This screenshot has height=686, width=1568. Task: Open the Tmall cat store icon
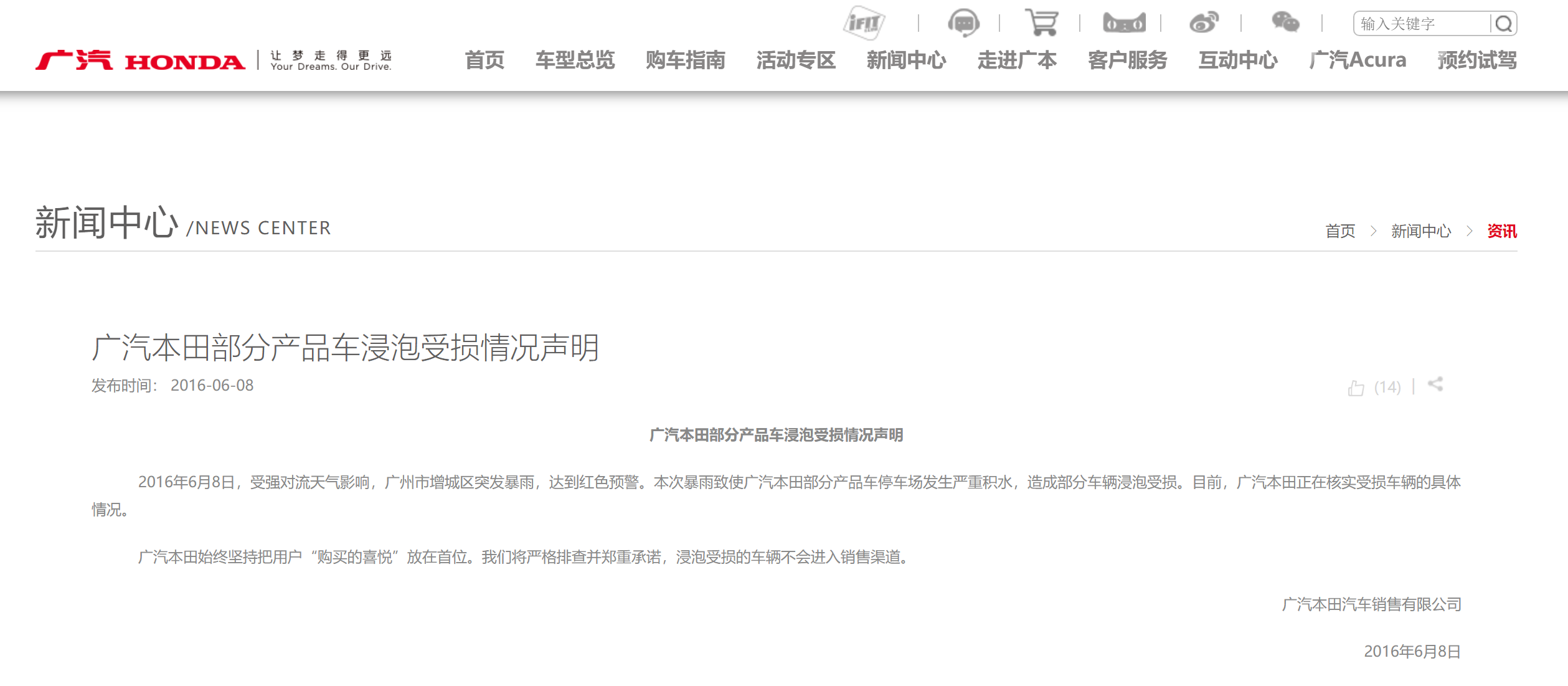[x=1123, y=23]
